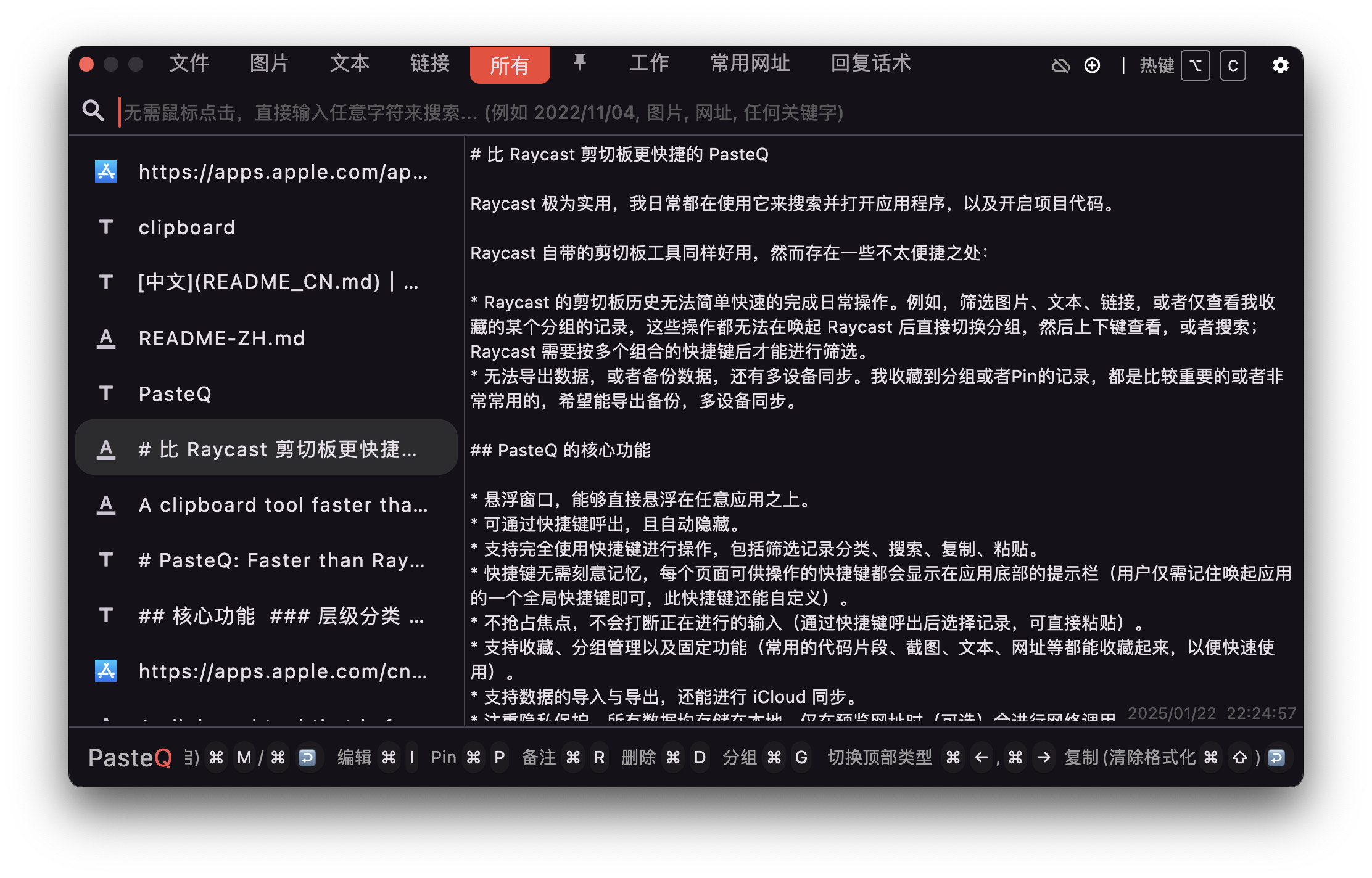Select the 所有 tab

[510, 65]
